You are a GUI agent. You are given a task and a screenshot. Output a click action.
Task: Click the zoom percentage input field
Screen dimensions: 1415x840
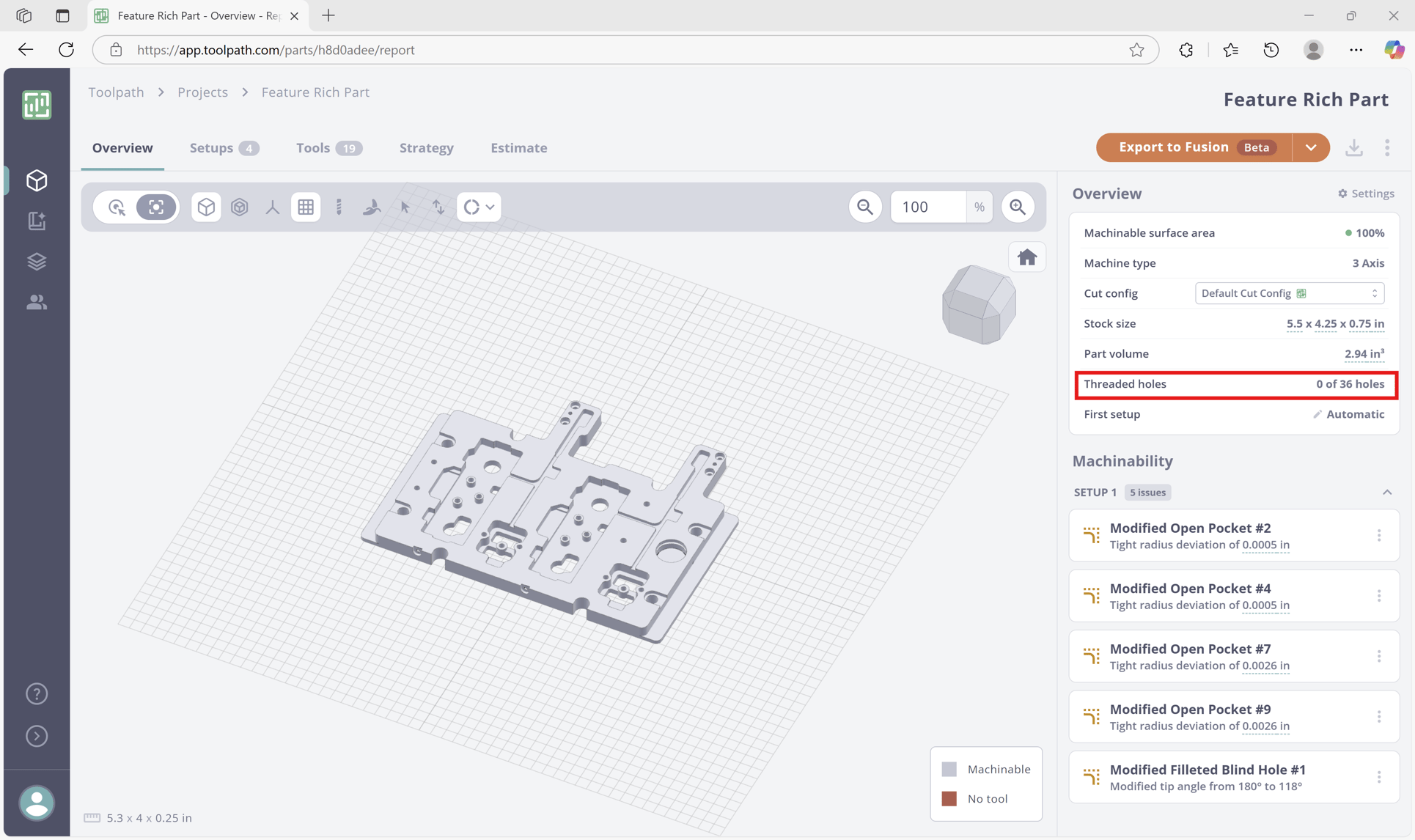click(x=927, y=207)
